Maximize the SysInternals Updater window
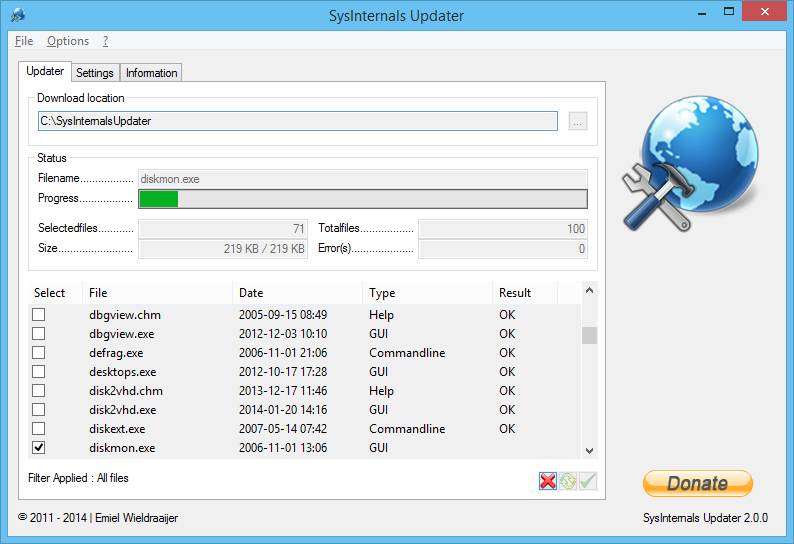Viewport: 794px width, 544px height. (729, 12)
